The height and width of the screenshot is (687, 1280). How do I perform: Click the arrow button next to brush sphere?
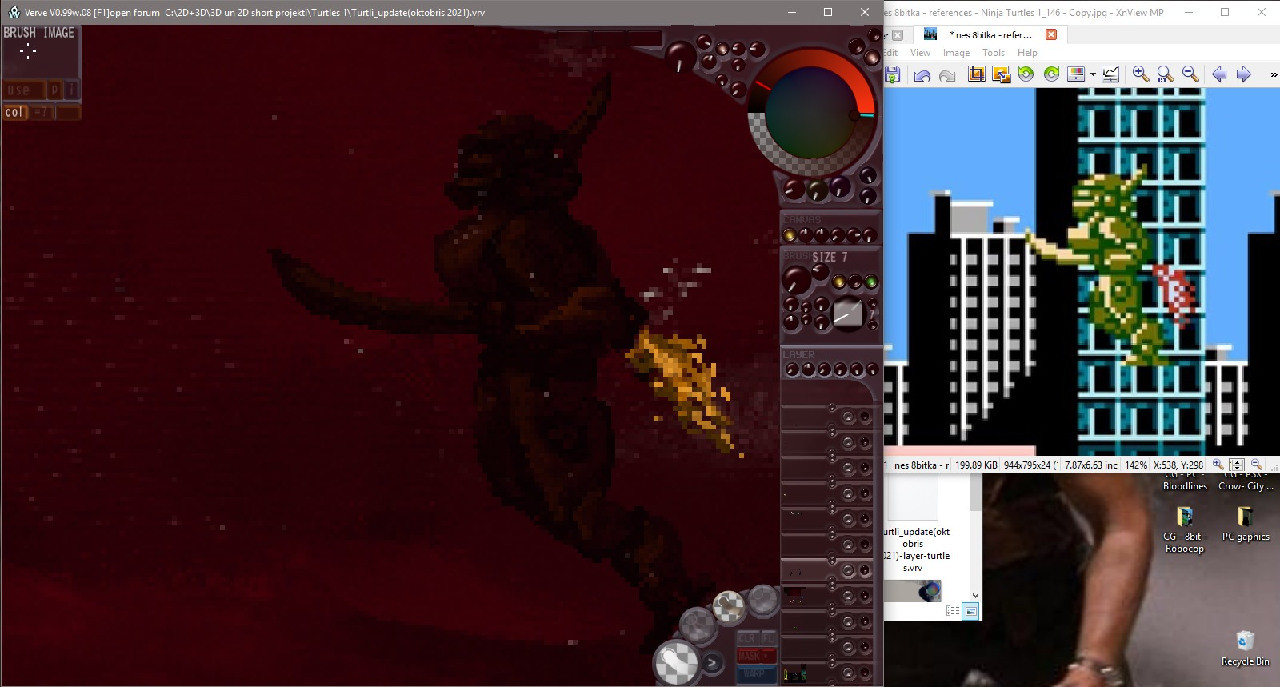[713, 662]
